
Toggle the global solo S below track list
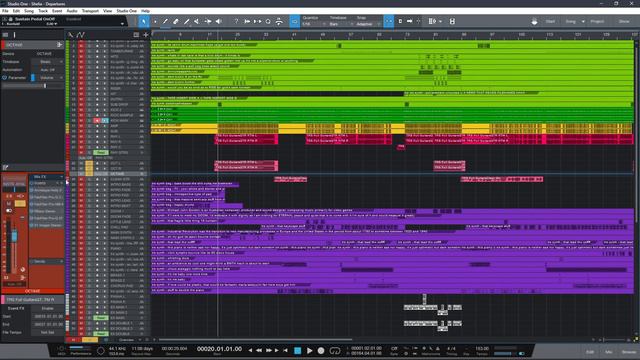[x=89, y=340]
